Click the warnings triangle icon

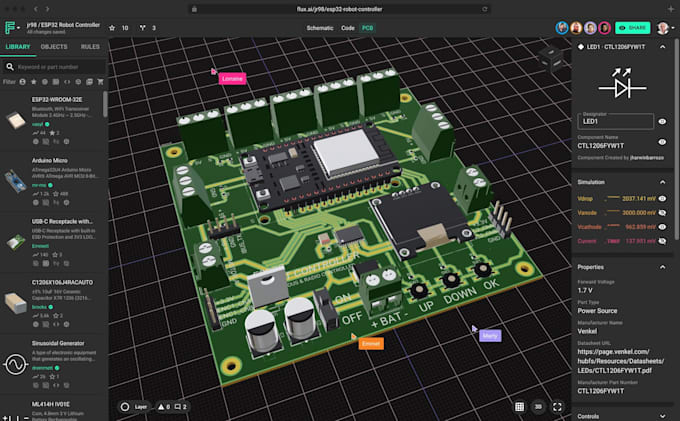(x=161, y=407)
